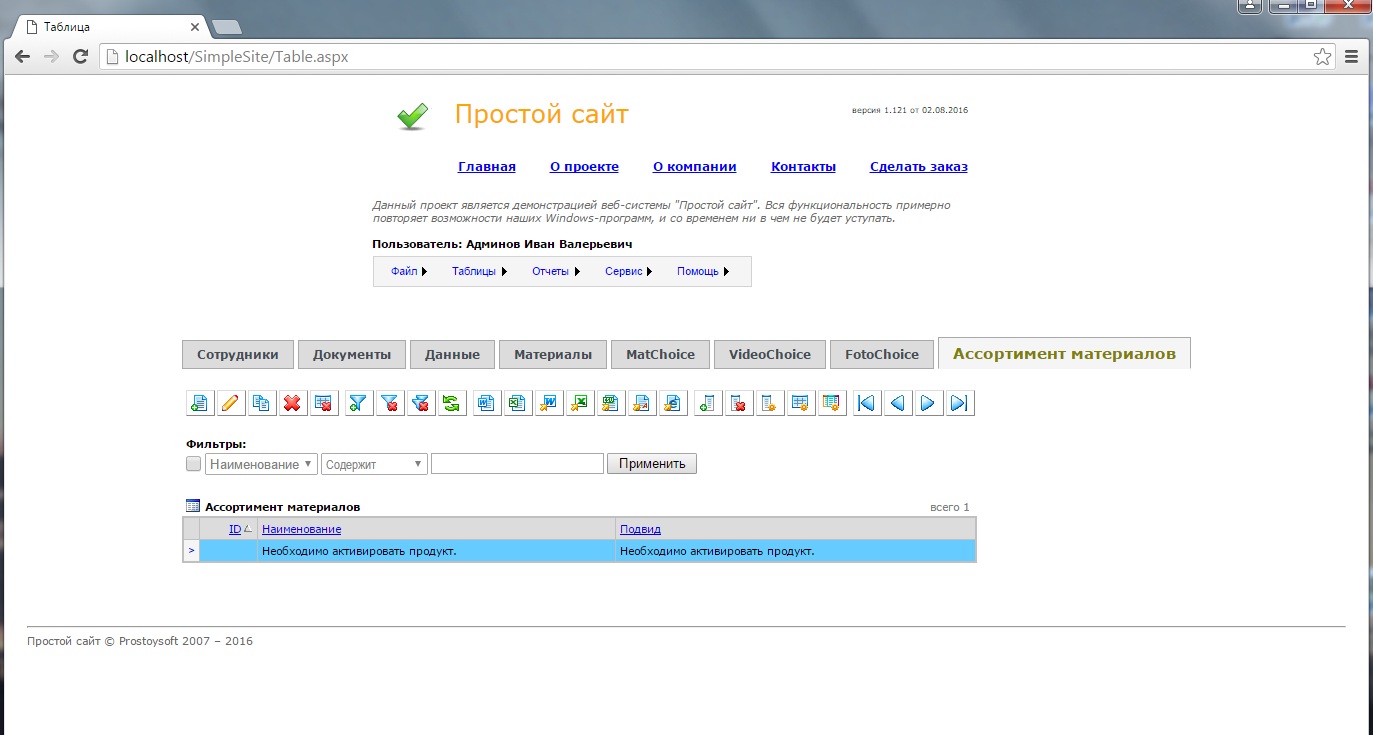Go to the first record arrow

[x=867, y=403]
